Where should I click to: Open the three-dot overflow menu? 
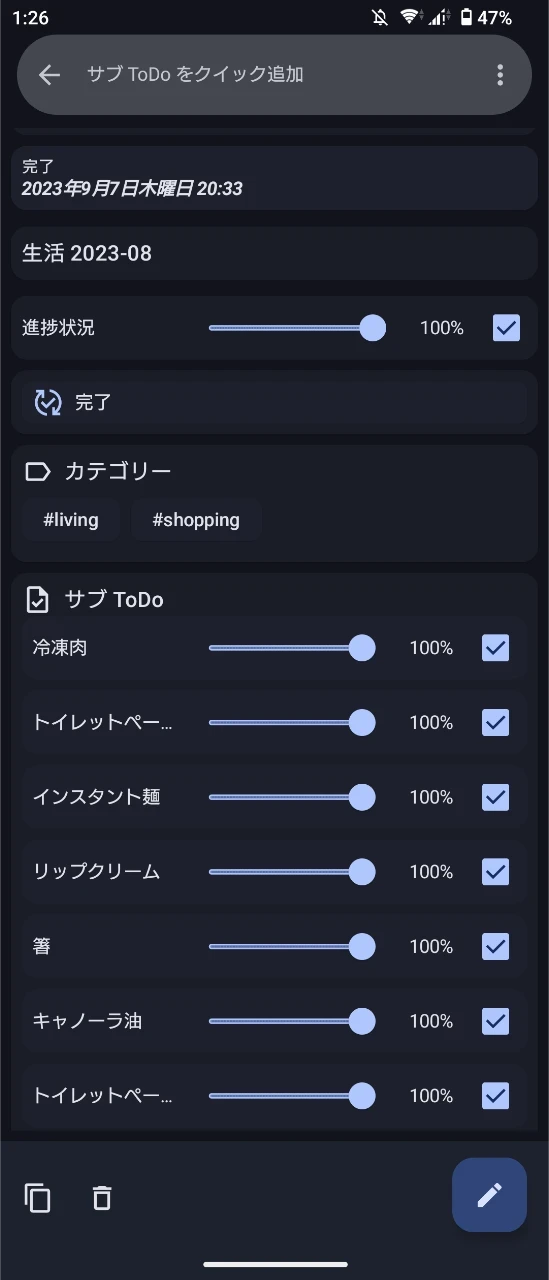coord(500,75)
